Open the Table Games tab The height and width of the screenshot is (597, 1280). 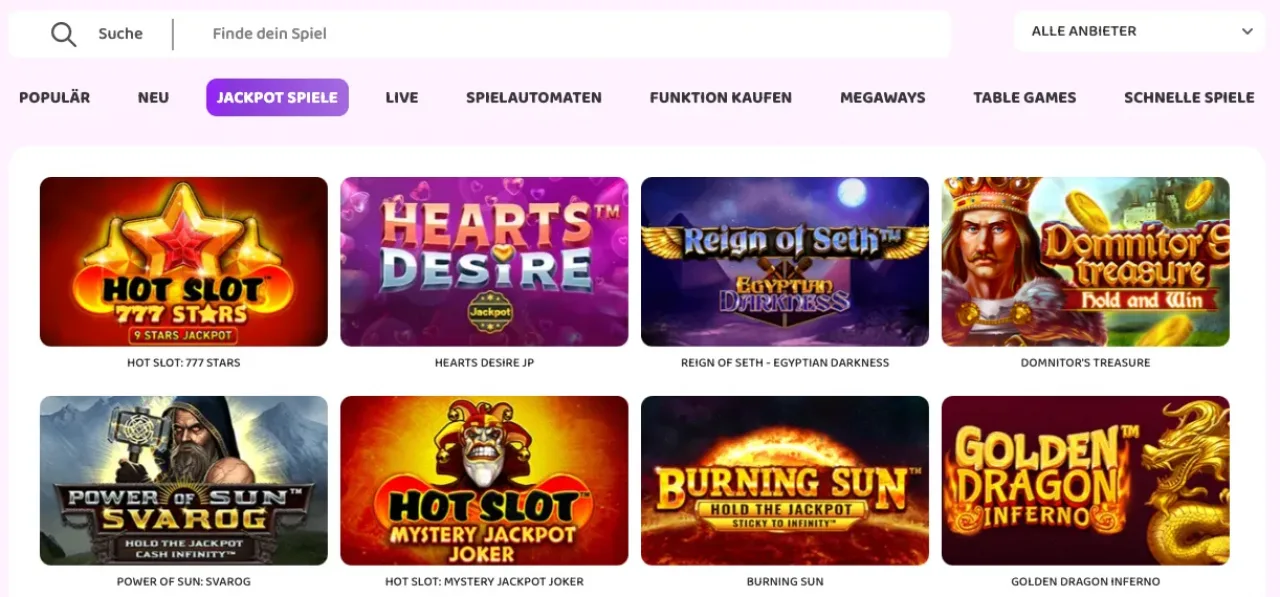tap(1025, 97)
